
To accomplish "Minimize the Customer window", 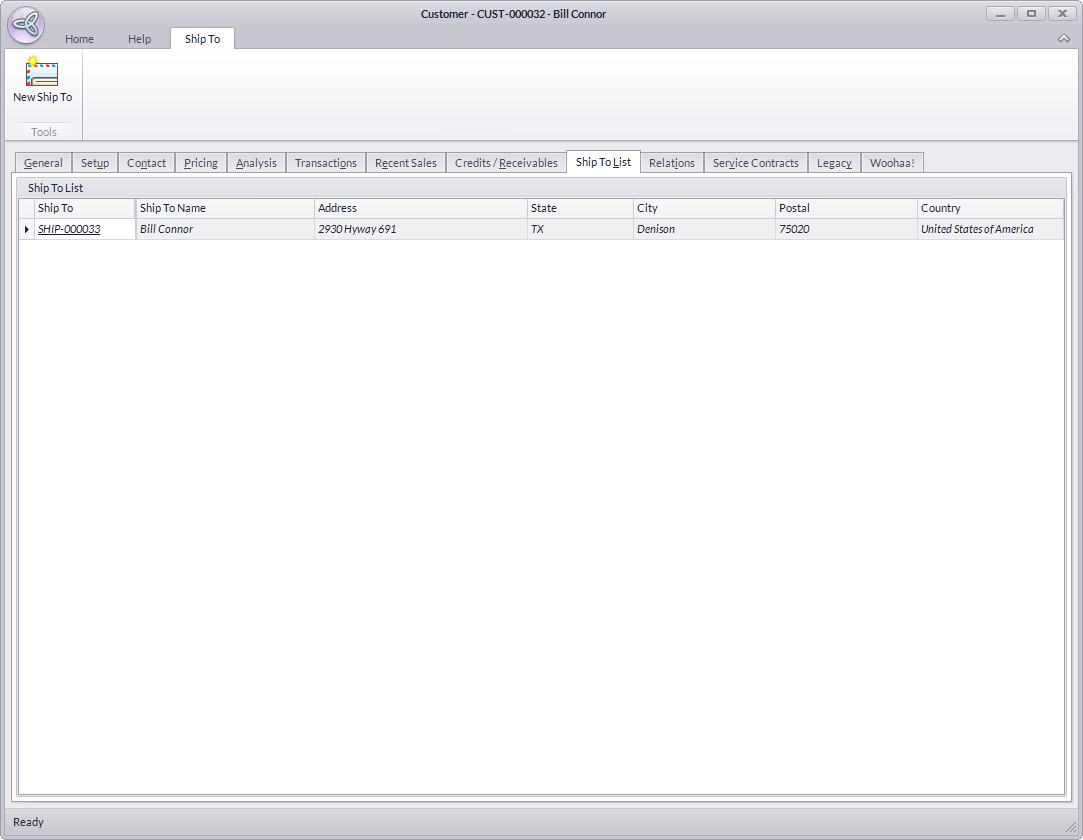I will click(1000, 14).
